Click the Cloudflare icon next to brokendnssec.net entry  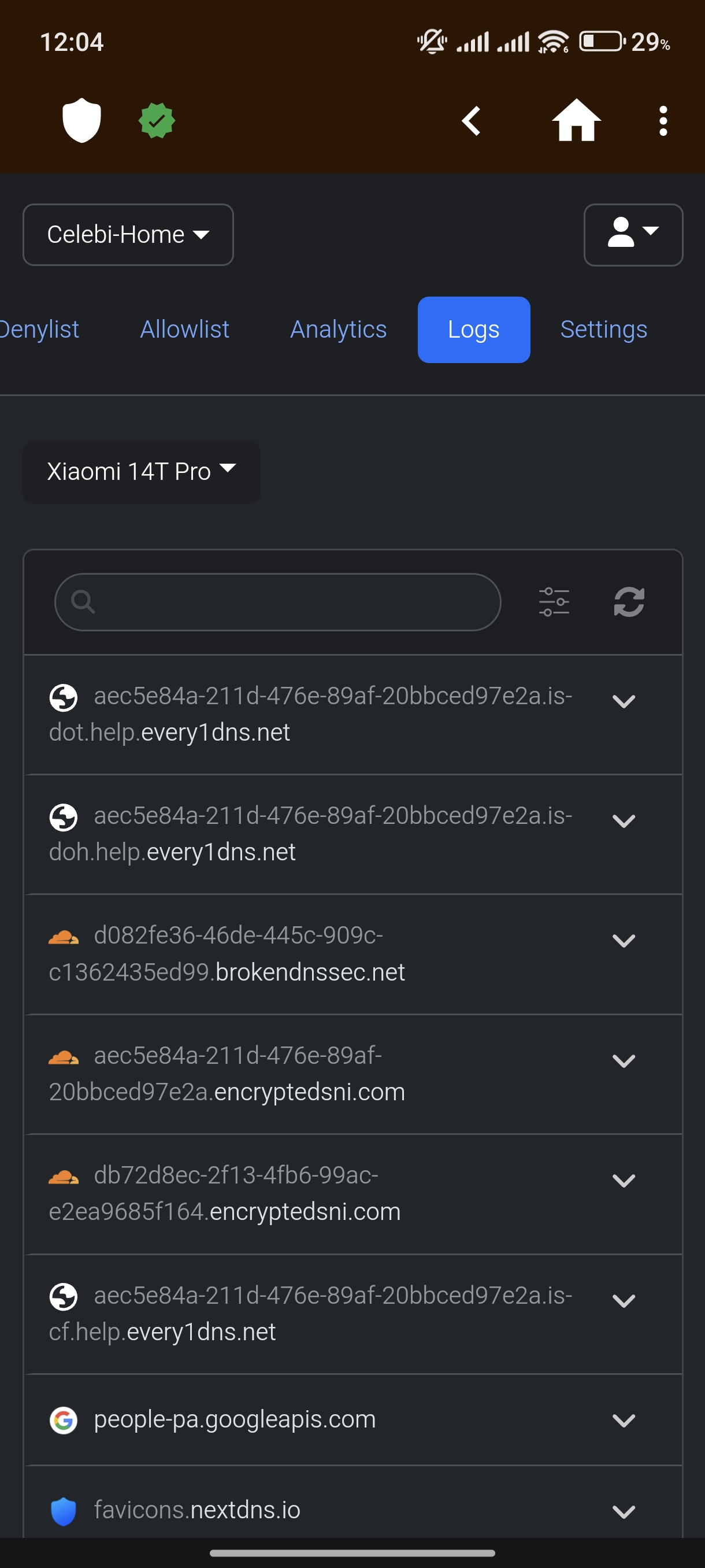point(63,937)
